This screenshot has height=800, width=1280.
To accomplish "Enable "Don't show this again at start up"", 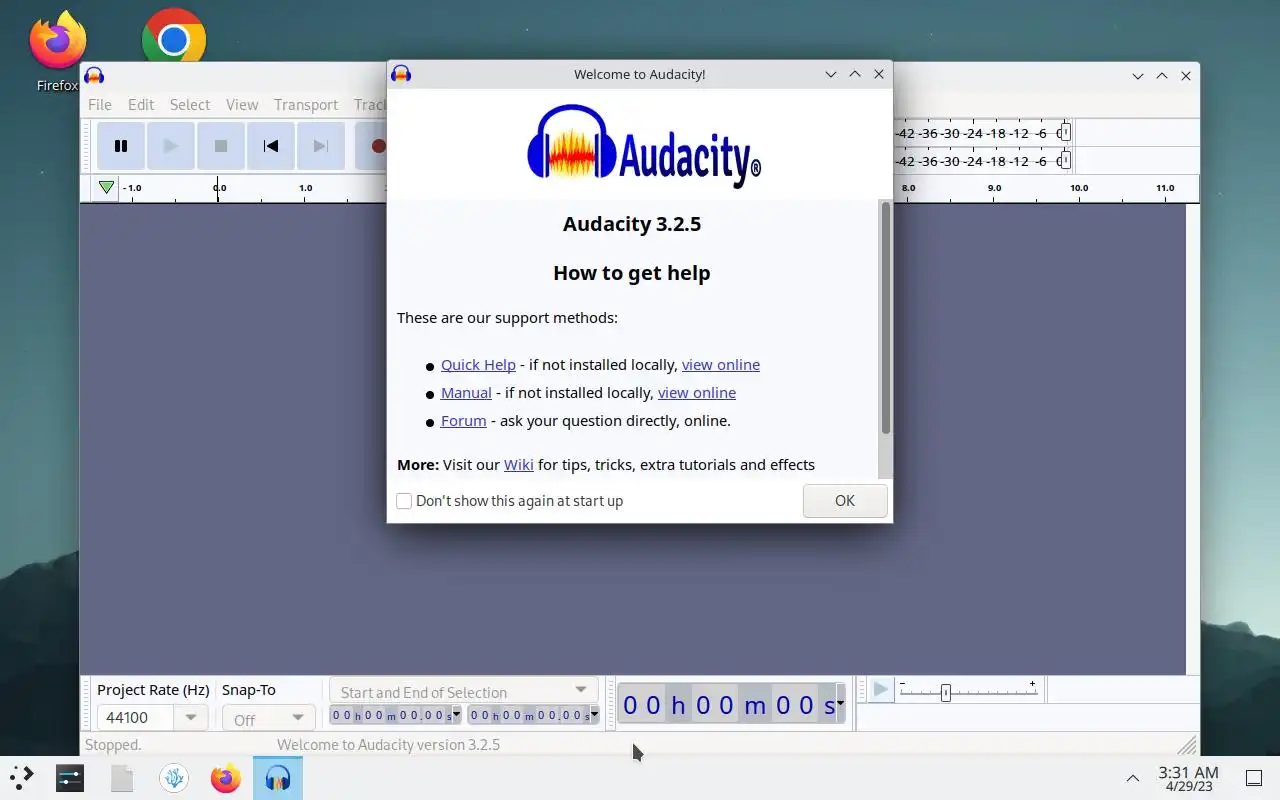I will 404,501.
